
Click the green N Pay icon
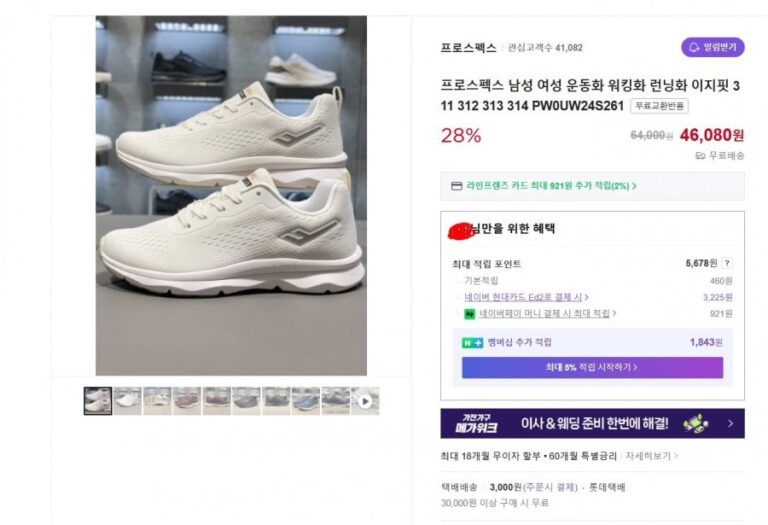point(470,314)
